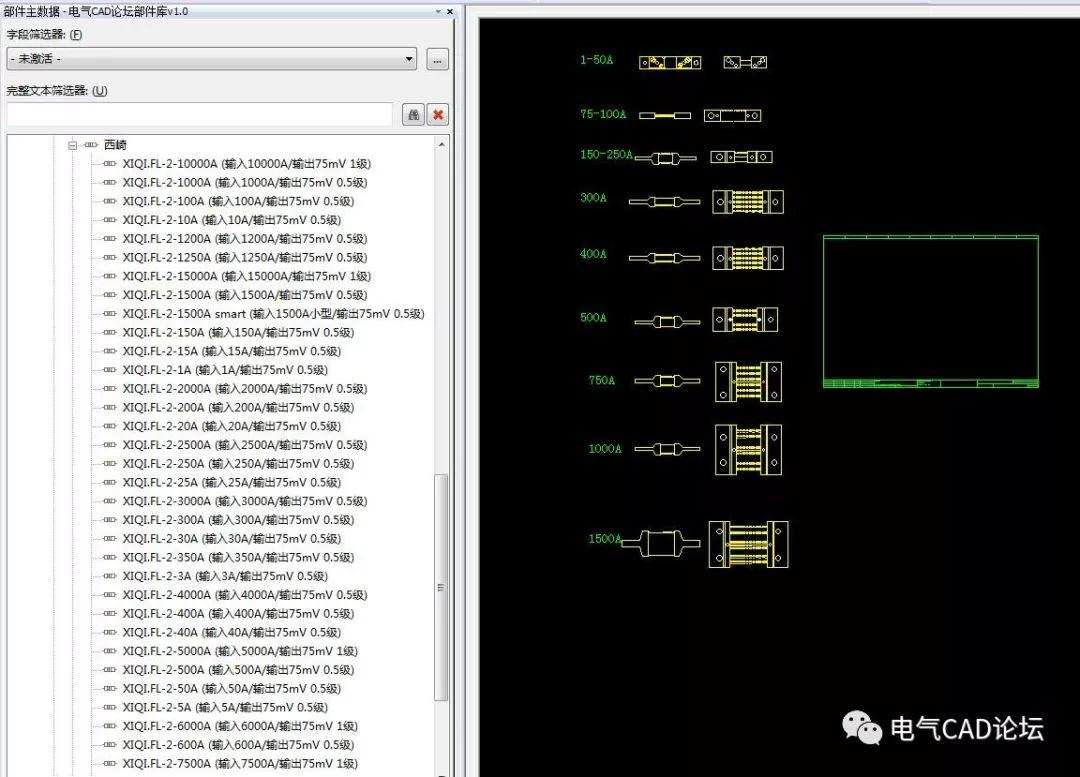Select the 300A shunt top-view symbol

click(747, 202)
